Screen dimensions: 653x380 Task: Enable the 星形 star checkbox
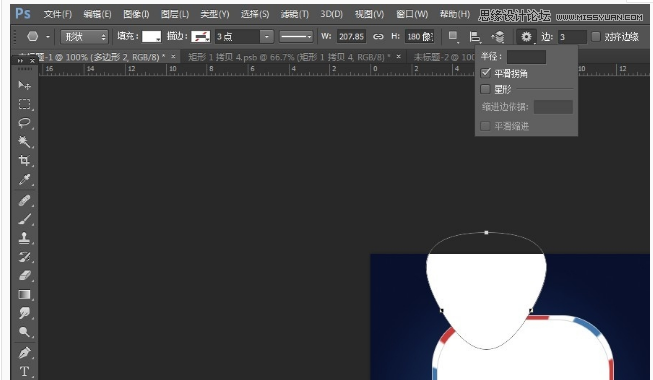pyautogui.click(x=485, y=89)
